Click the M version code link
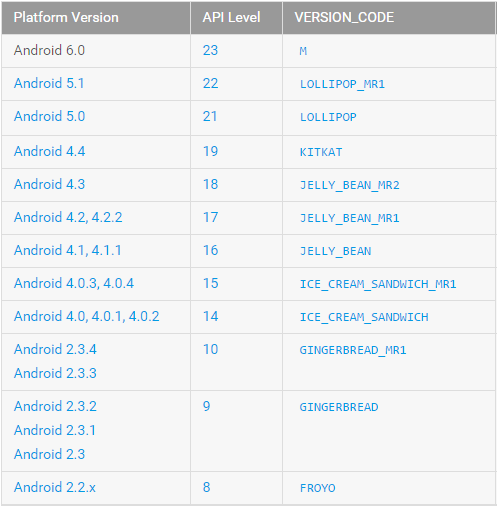497x506 pixels. (x=303, y=51)
